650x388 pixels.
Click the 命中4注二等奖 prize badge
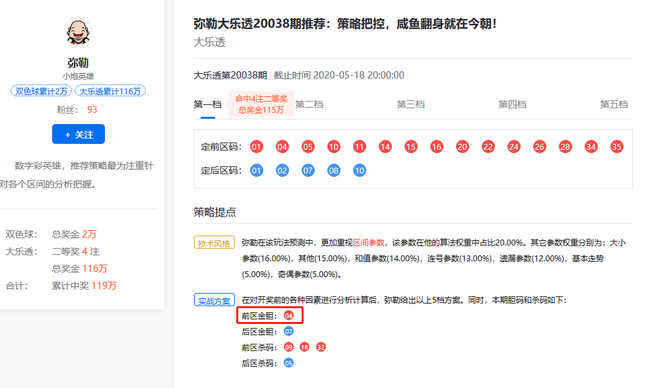(x=261, y=104)
